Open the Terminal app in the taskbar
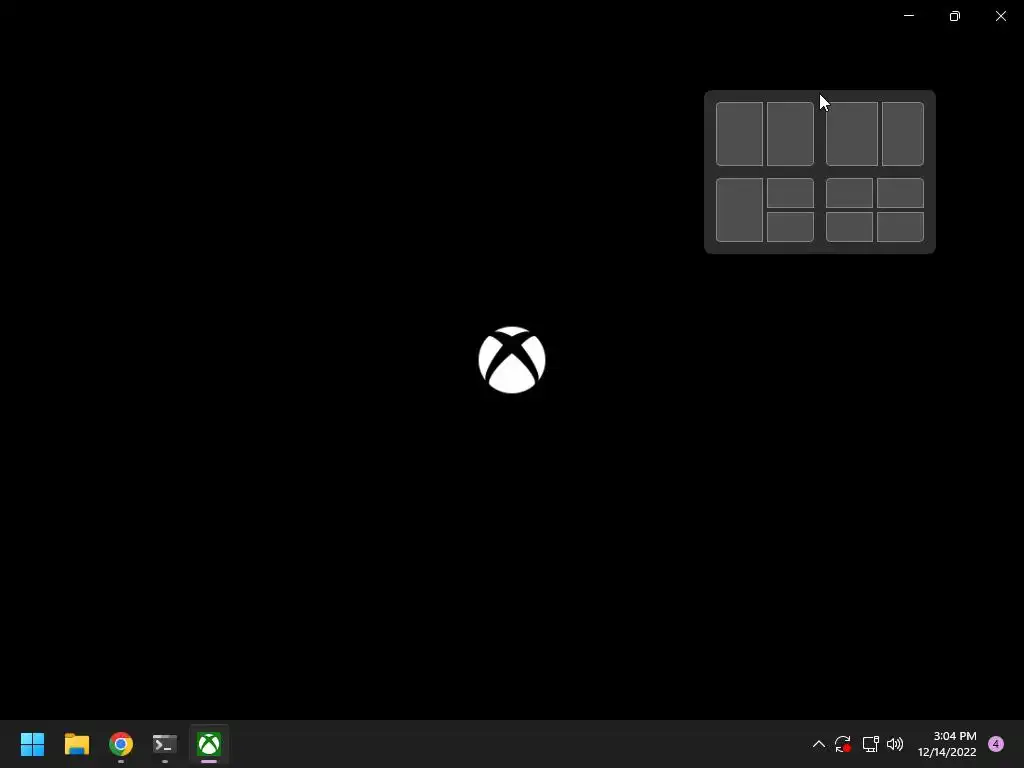Image resolution: width=1024 pixels, height=768 pixels. (x=165, y=744)
